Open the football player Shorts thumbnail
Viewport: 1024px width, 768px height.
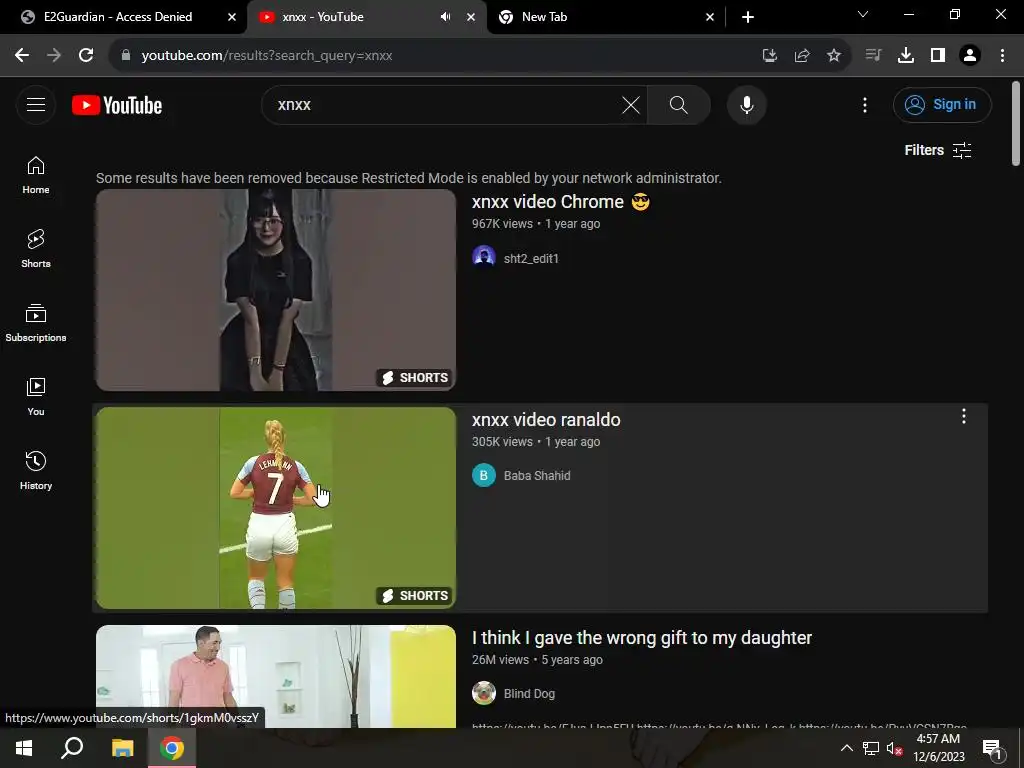coord(276,508)
